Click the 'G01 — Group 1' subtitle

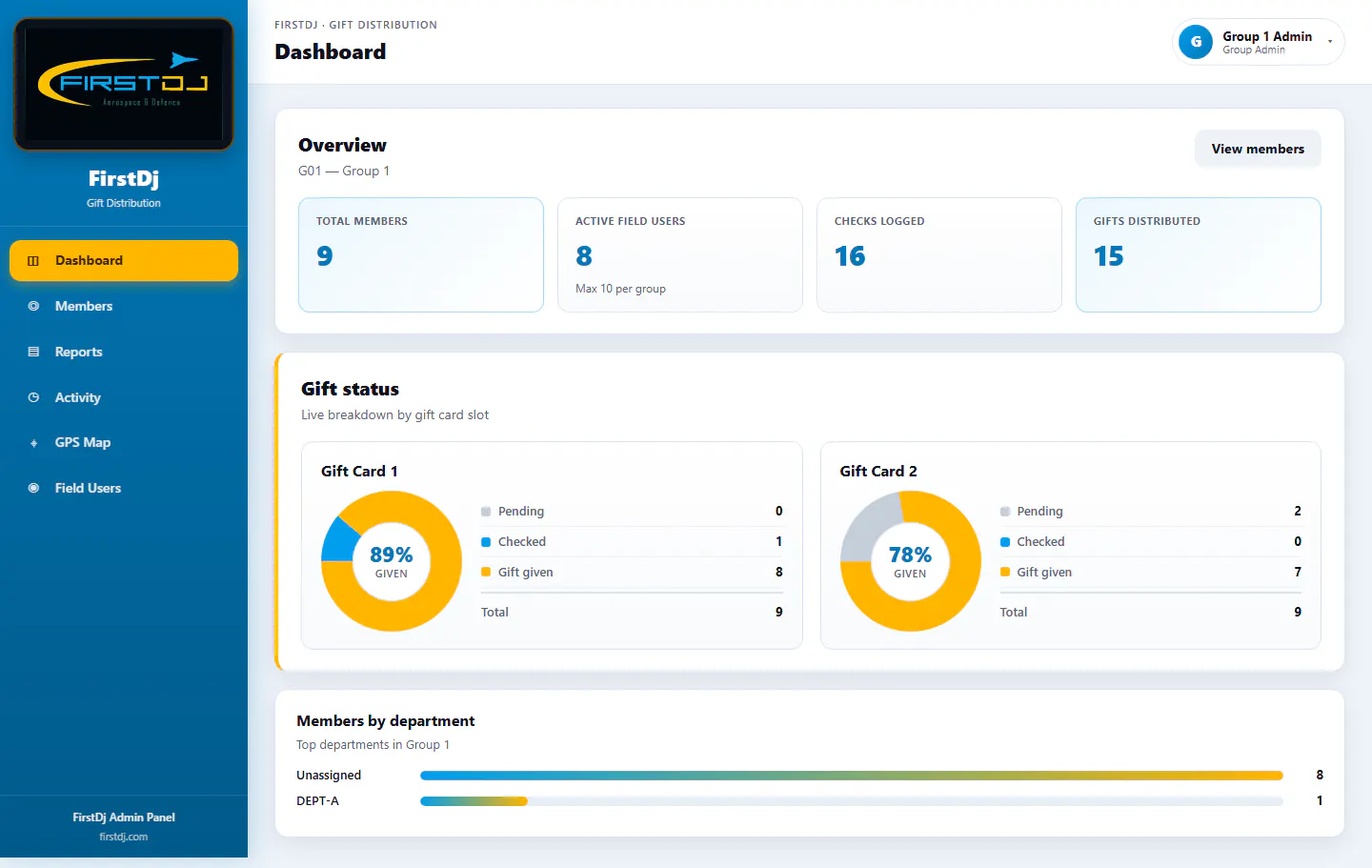click(344, 171)
